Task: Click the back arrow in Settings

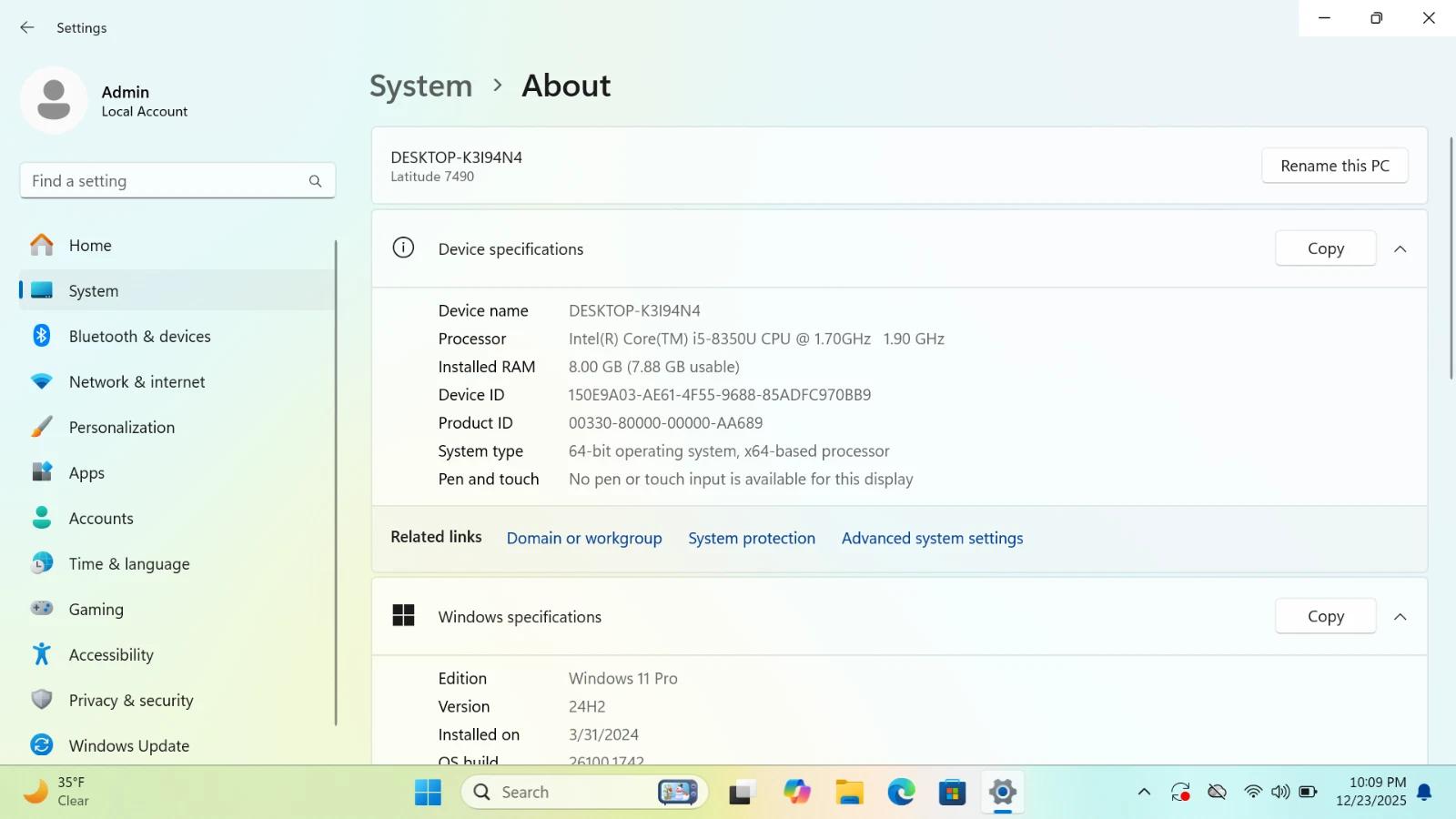Action: (x=27, y=27)
